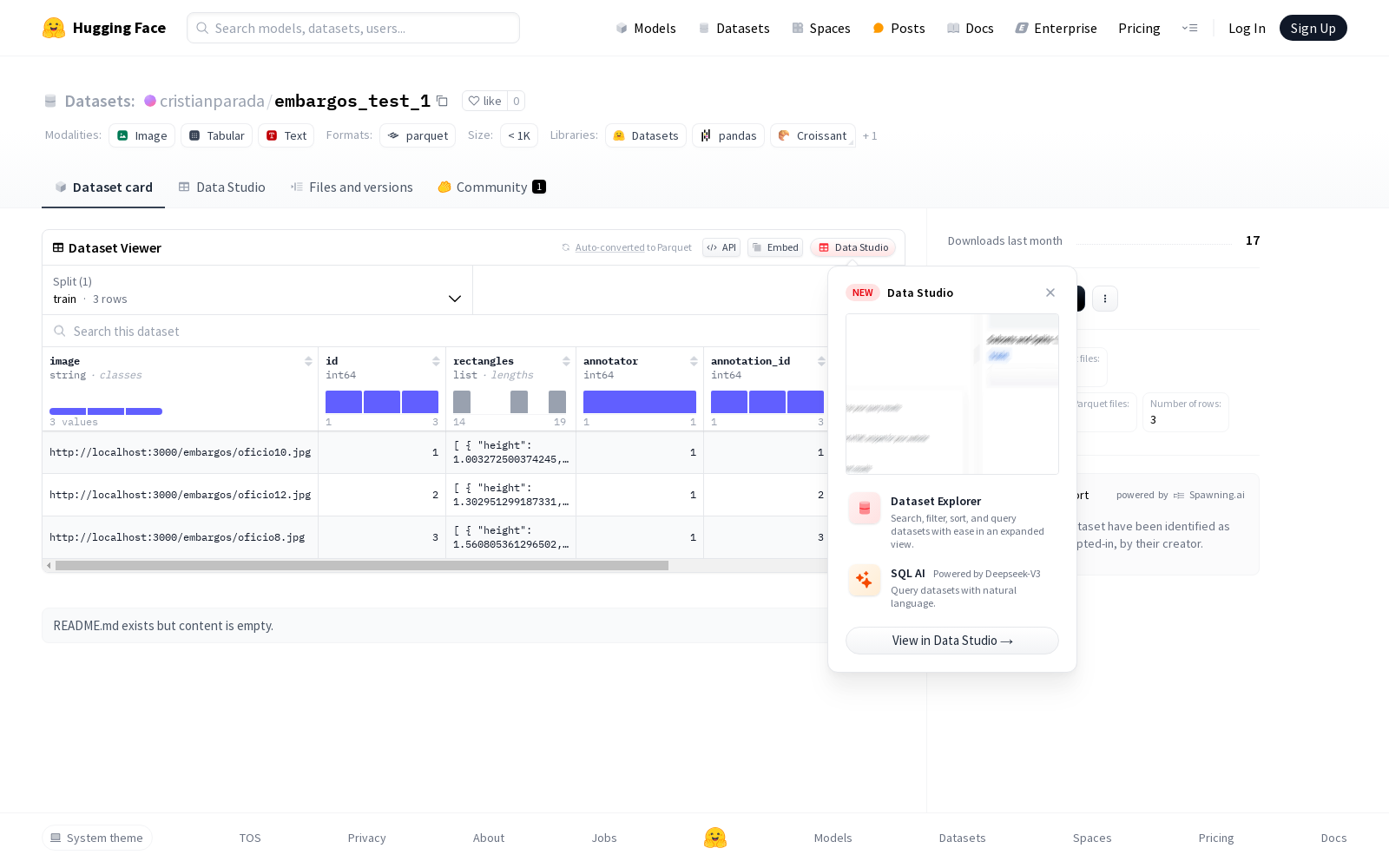Open the navigation overflow menu icon
Screen dimensions: 1389x868
[1189, 28]
